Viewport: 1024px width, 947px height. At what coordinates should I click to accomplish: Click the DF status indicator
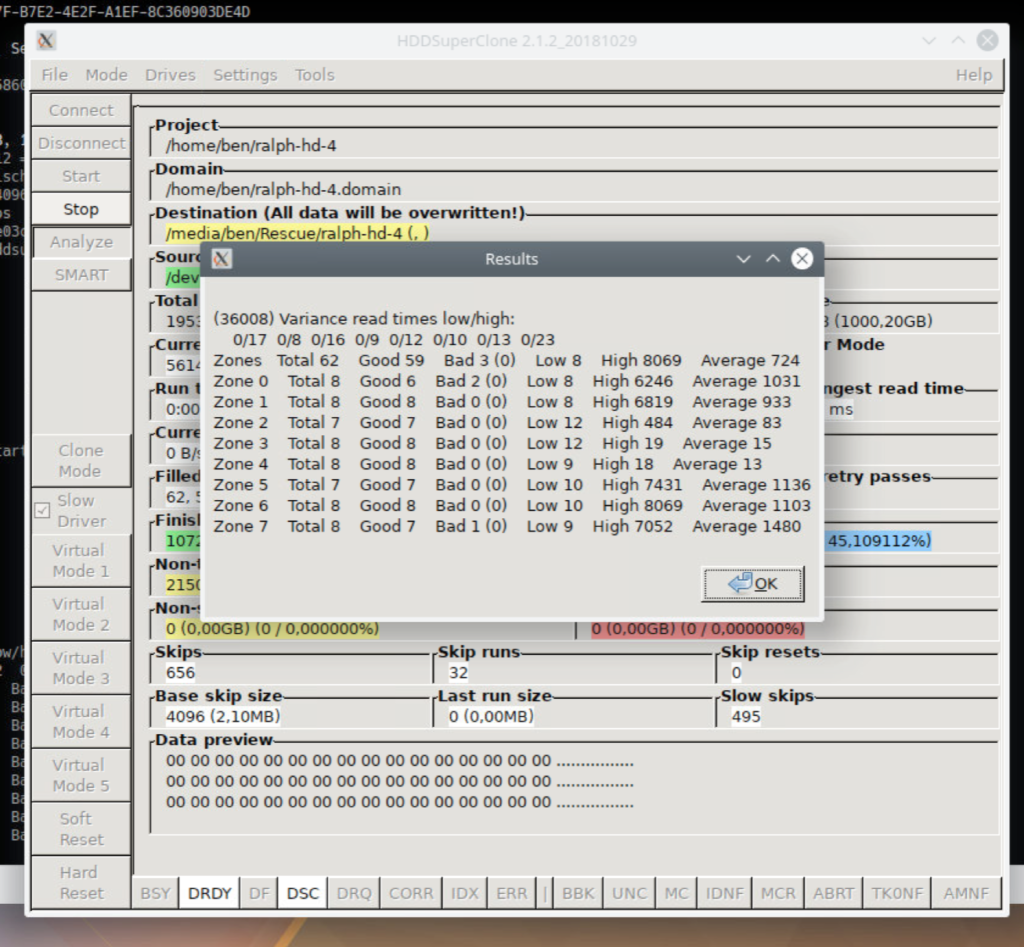[x=259, y=893]
